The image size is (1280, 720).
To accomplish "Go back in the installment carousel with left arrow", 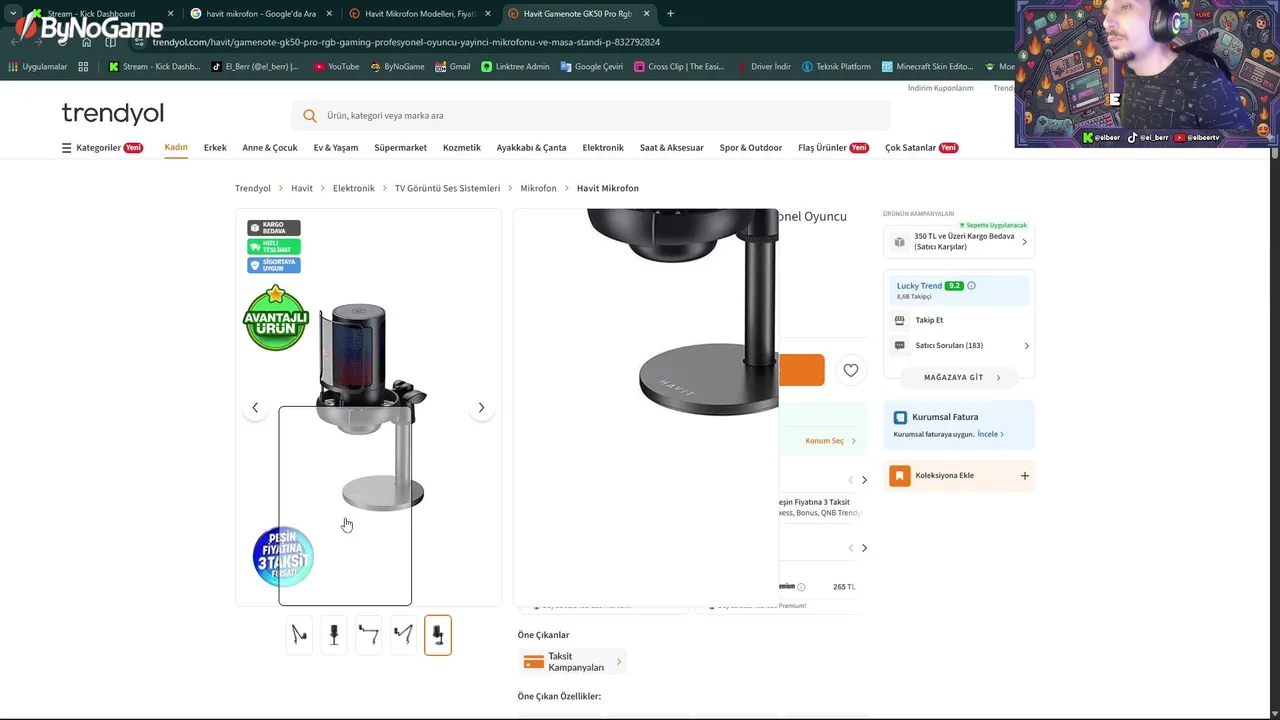I will tap(851, 480).
